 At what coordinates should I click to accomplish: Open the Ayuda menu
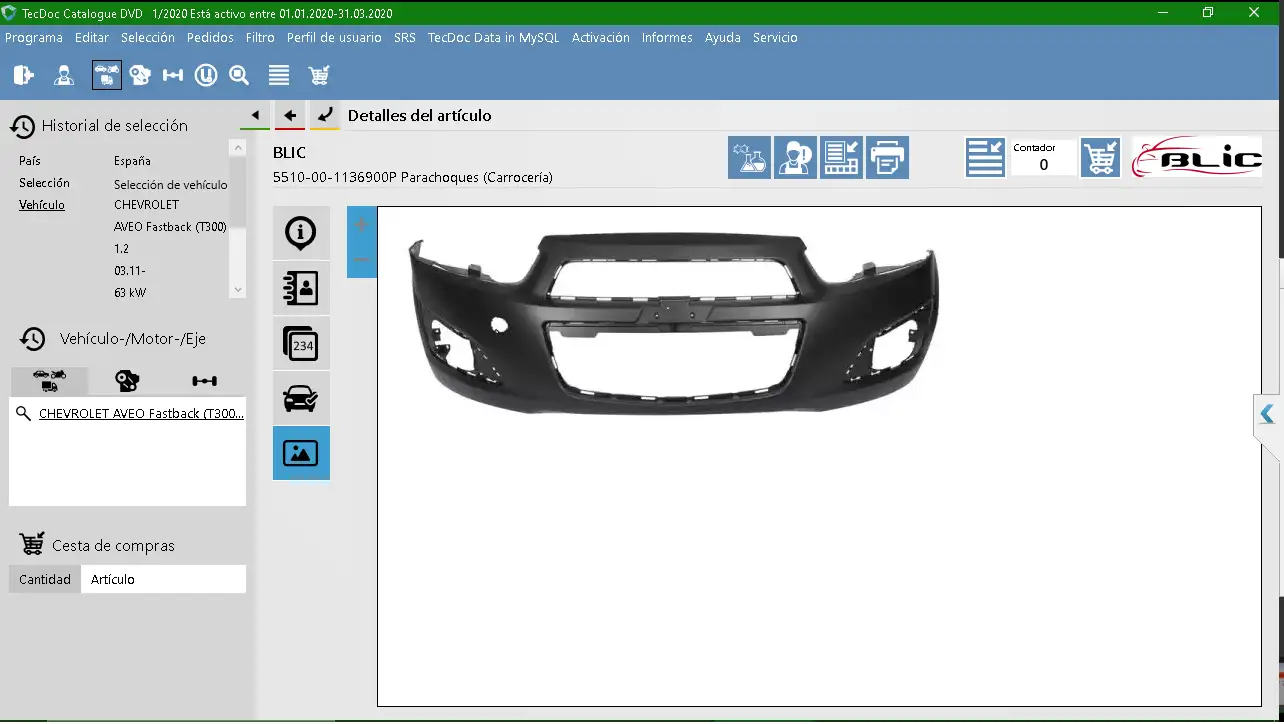pos(723,38)
